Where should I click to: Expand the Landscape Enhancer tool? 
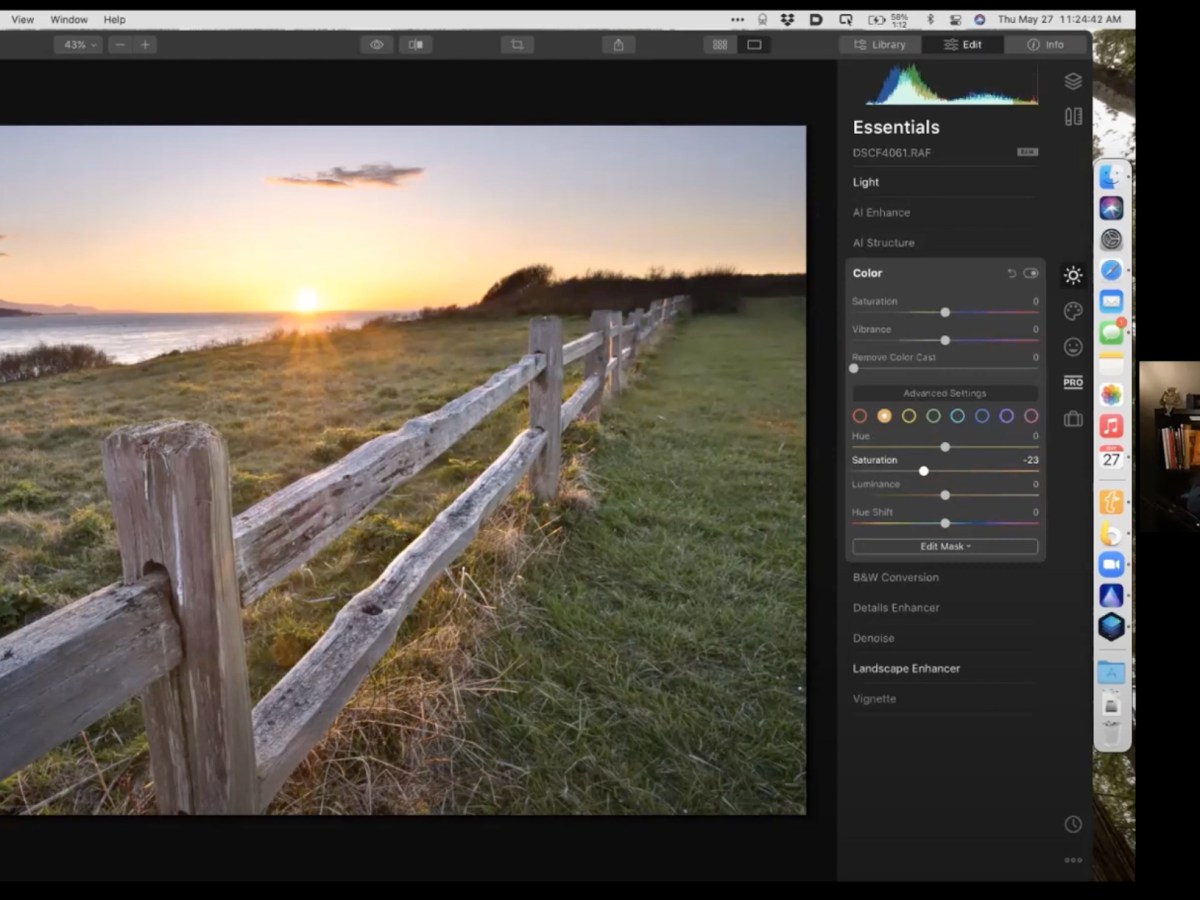pyautogui.click(x=906, y=668)
